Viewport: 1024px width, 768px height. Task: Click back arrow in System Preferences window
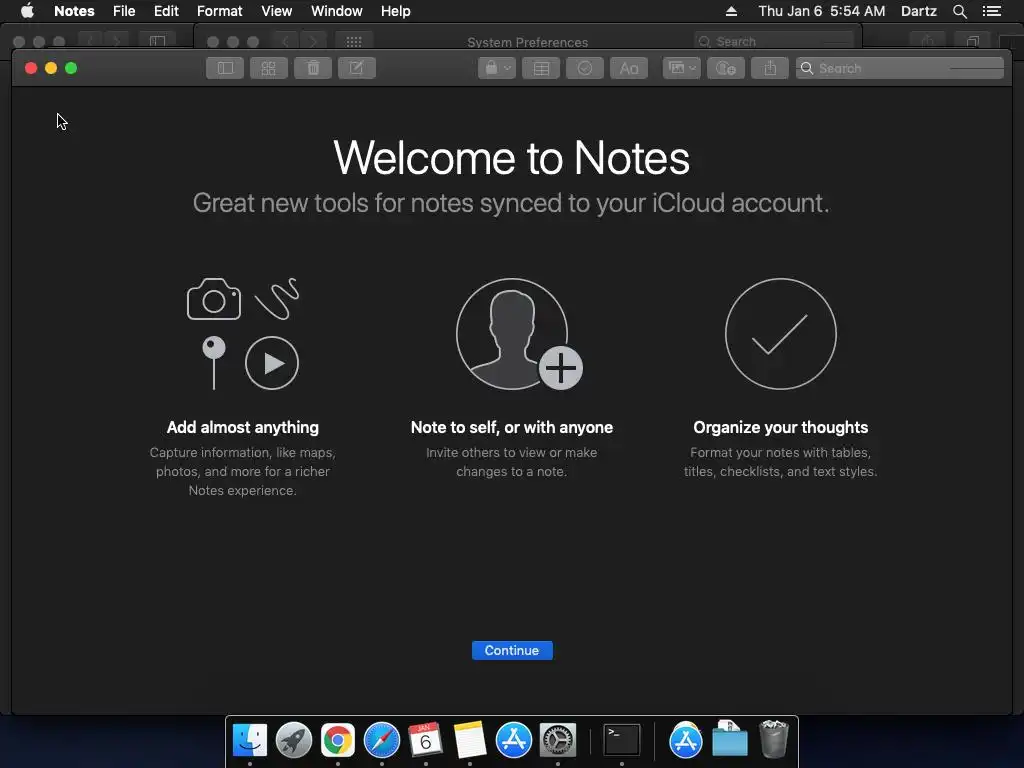[x=285, y=42]
